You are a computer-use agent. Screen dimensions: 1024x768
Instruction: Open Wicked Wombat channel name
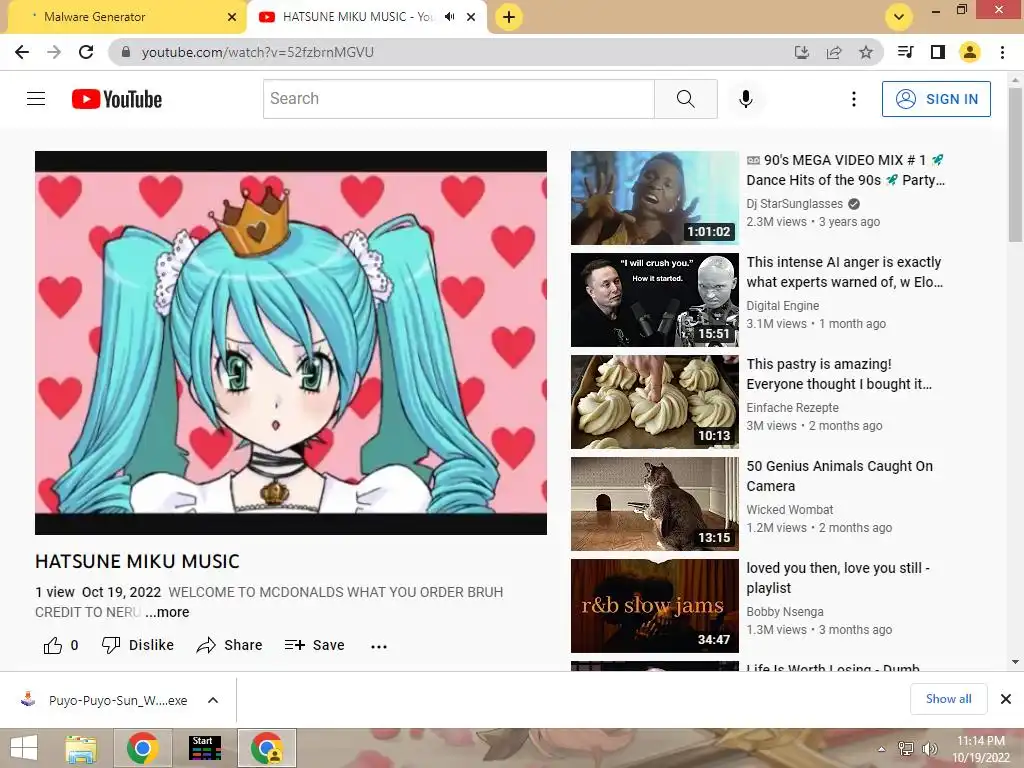click(790, 509)
